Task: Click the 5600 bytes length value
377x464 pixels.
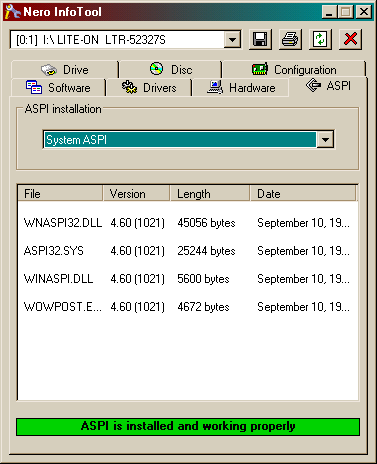Action: [203, 279]
